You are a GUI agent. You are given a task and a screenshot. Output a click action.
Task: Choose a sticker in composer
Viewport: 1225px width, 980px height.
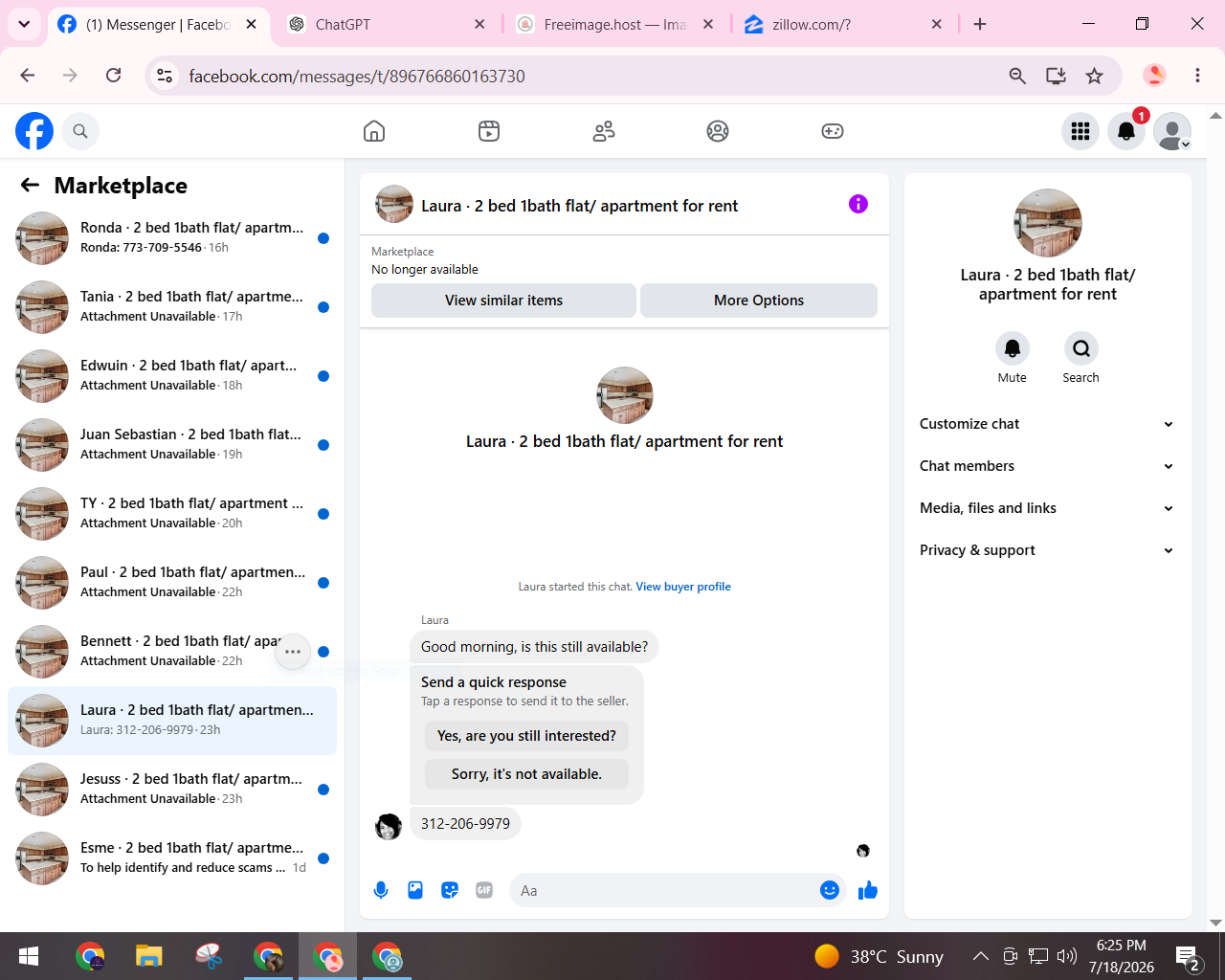pos(450,891)
